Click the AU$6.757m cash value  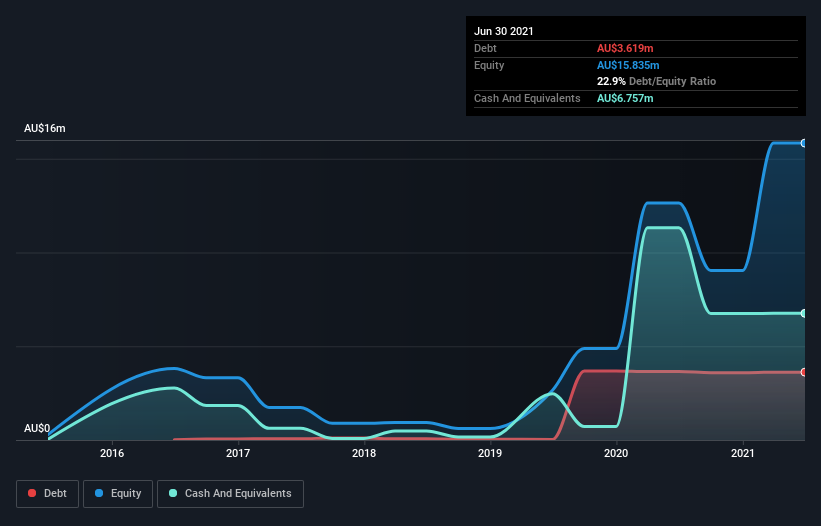625,98
